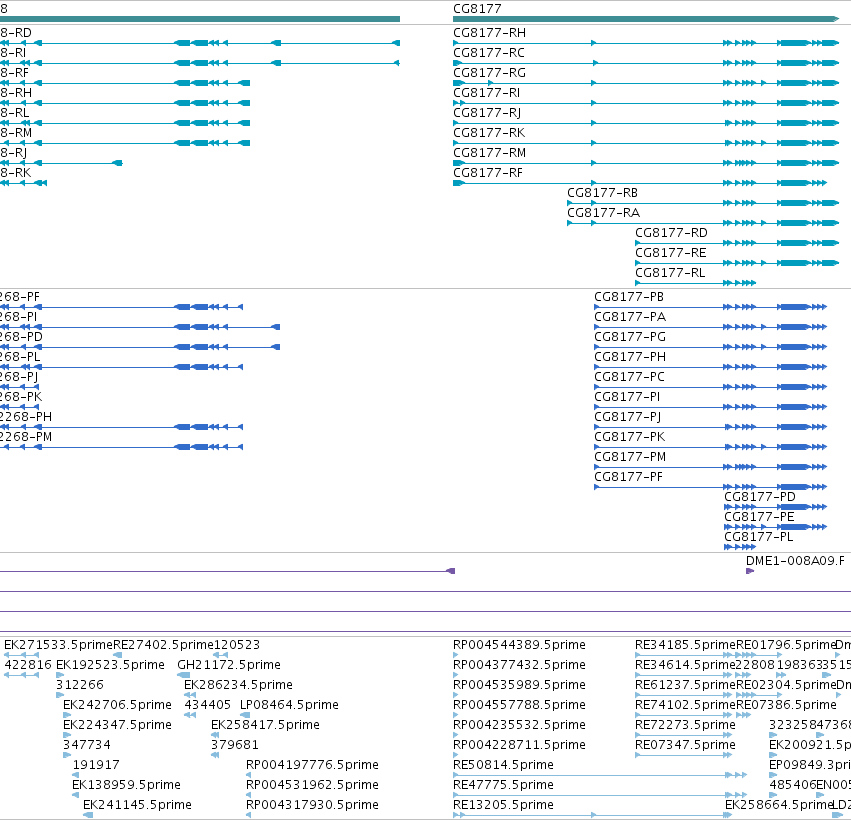Select the purple DME1-008A09.F arrow glyph
Viewport: 851px width, 820px height.
(x=750, y=571)
